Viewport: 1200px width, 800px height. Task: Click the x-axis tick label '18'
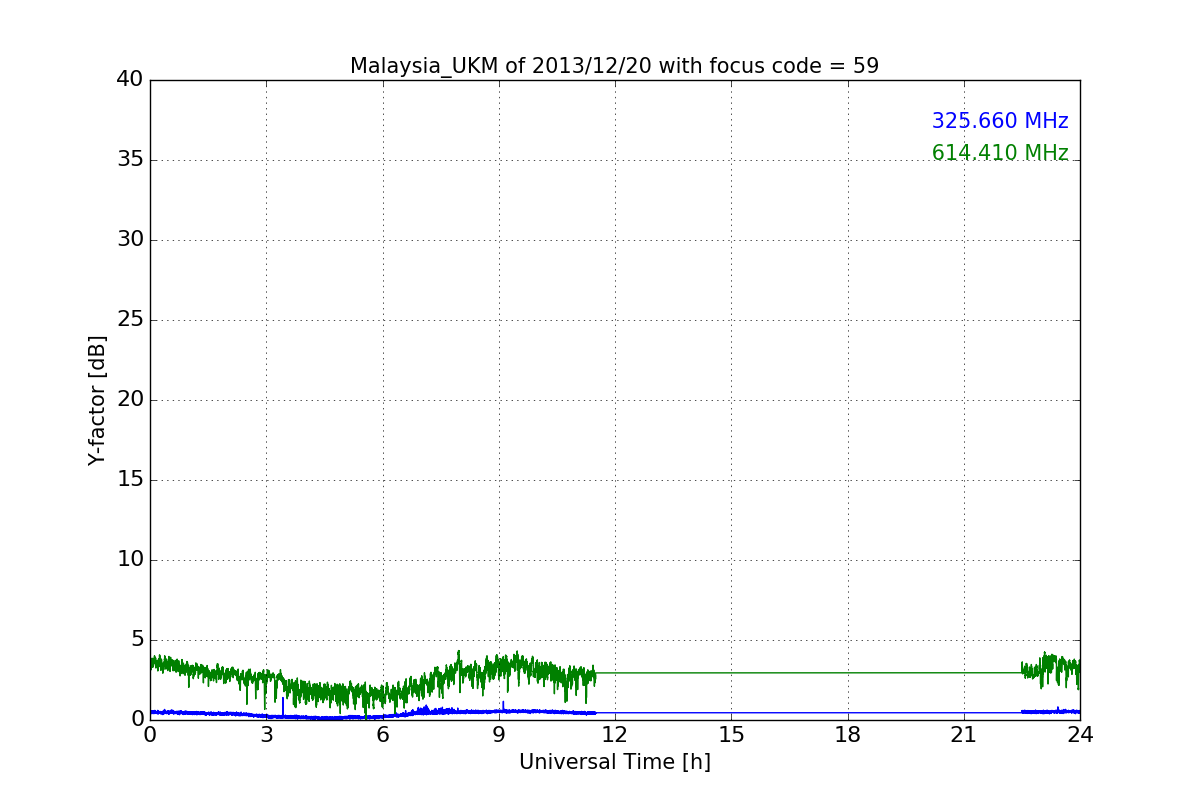(x=848, y=735)
